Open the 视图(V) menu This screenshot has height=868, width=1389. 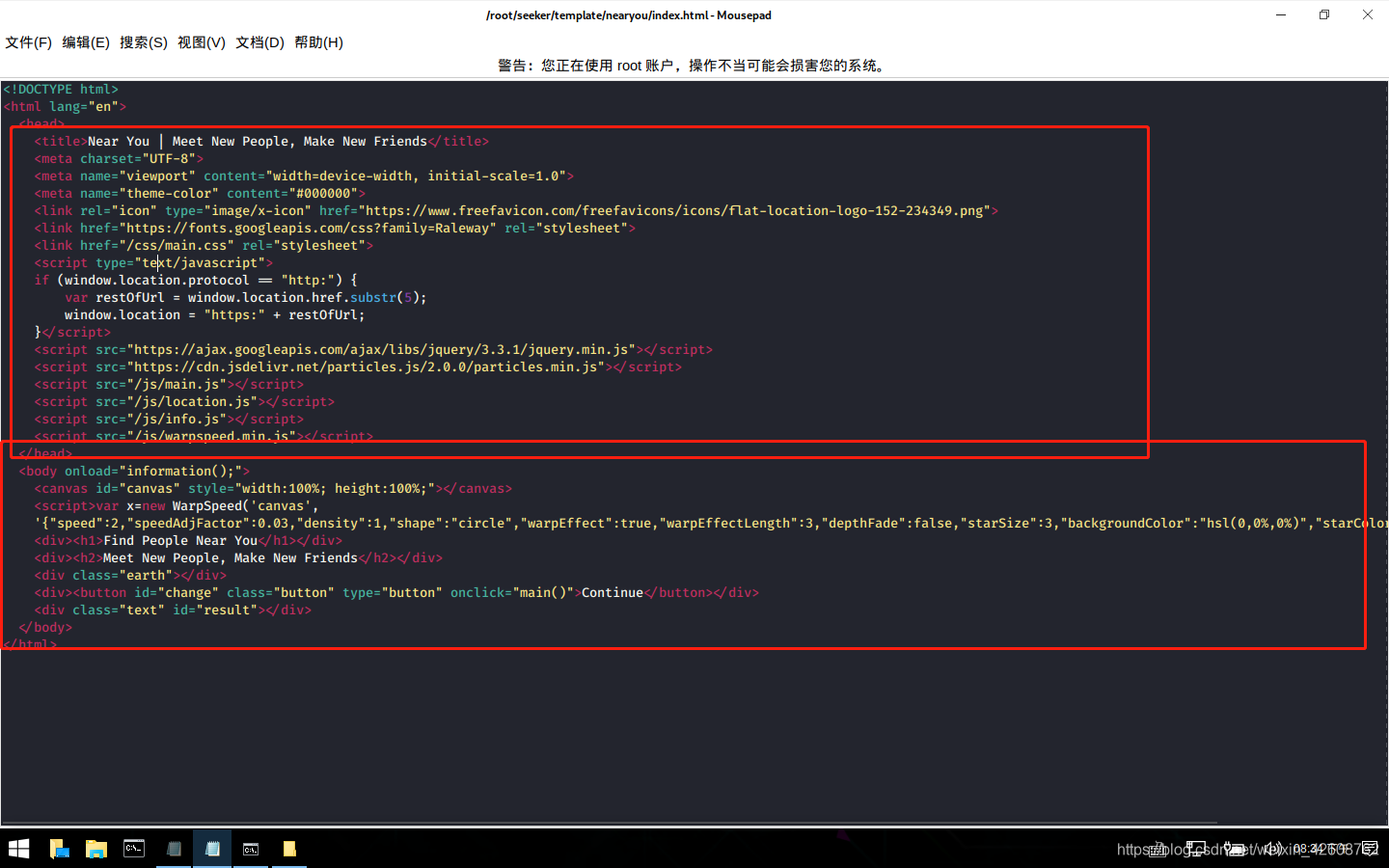pyautogui.click(x=202, y=42)
